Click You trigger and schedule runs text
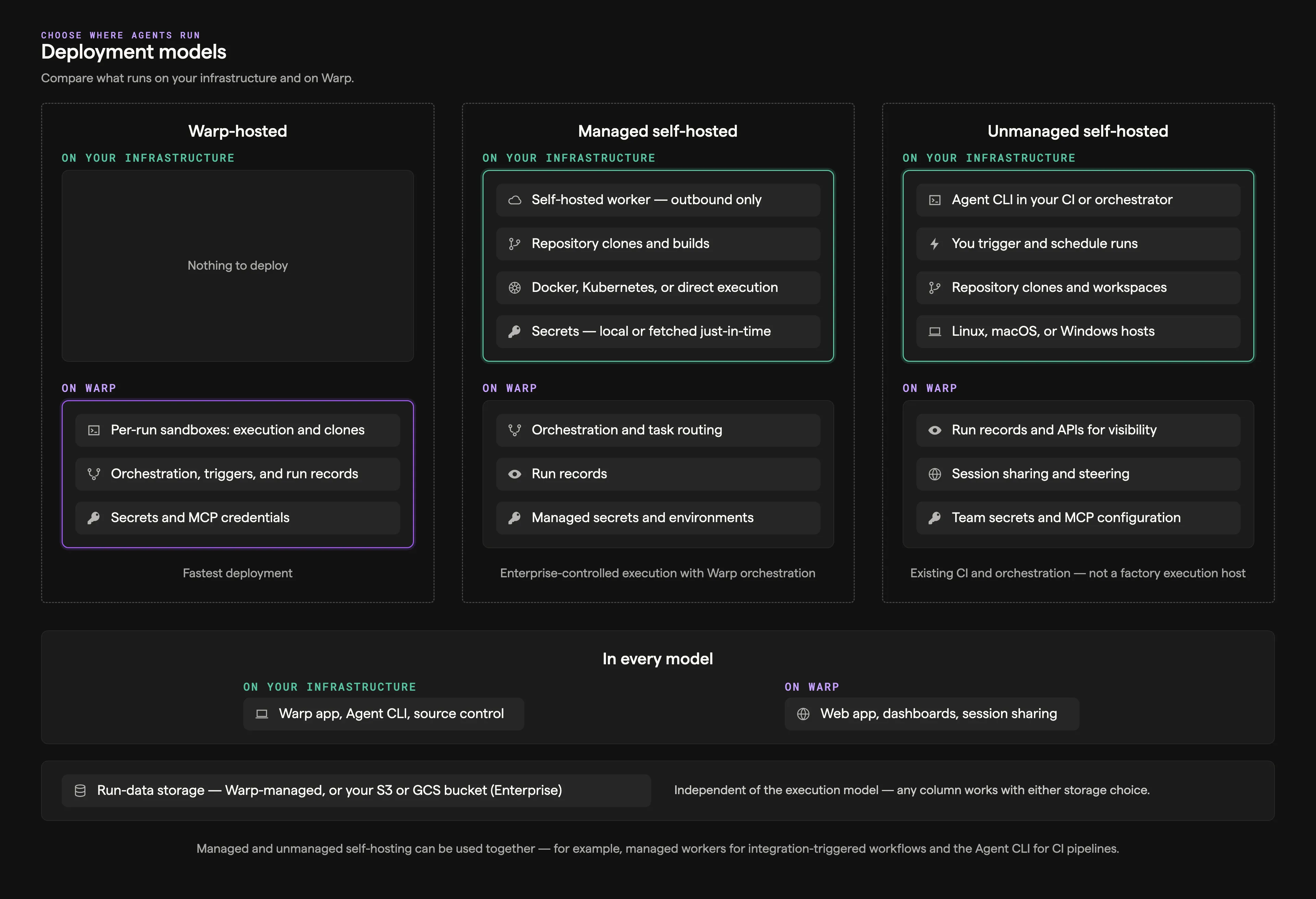The width and height of the screenshot is (1316, 899). (1044, 244)
